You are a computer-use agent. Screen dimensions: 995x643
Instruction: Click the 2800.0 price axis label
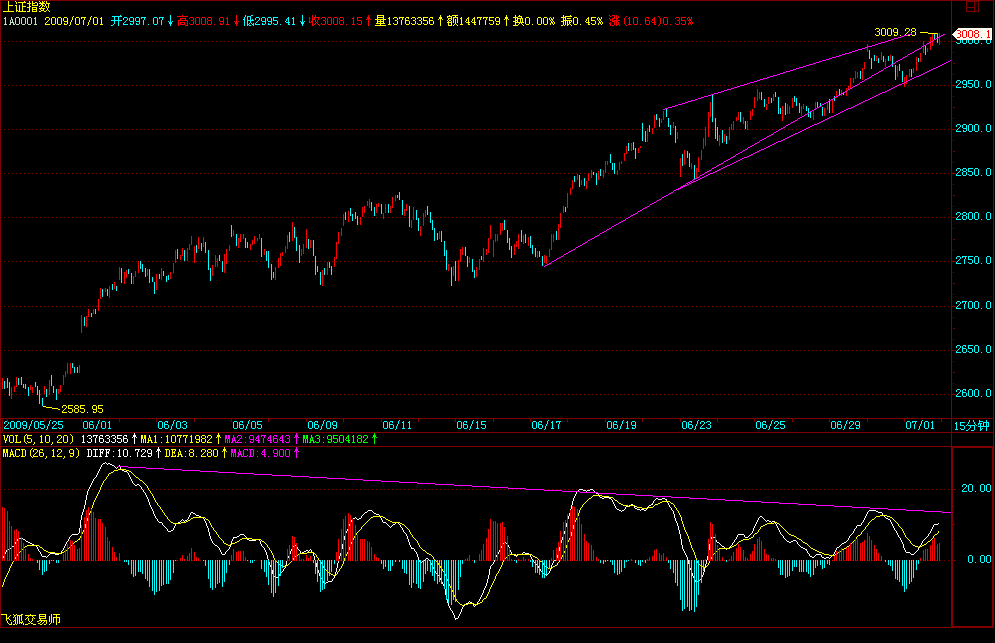(973, 216)
